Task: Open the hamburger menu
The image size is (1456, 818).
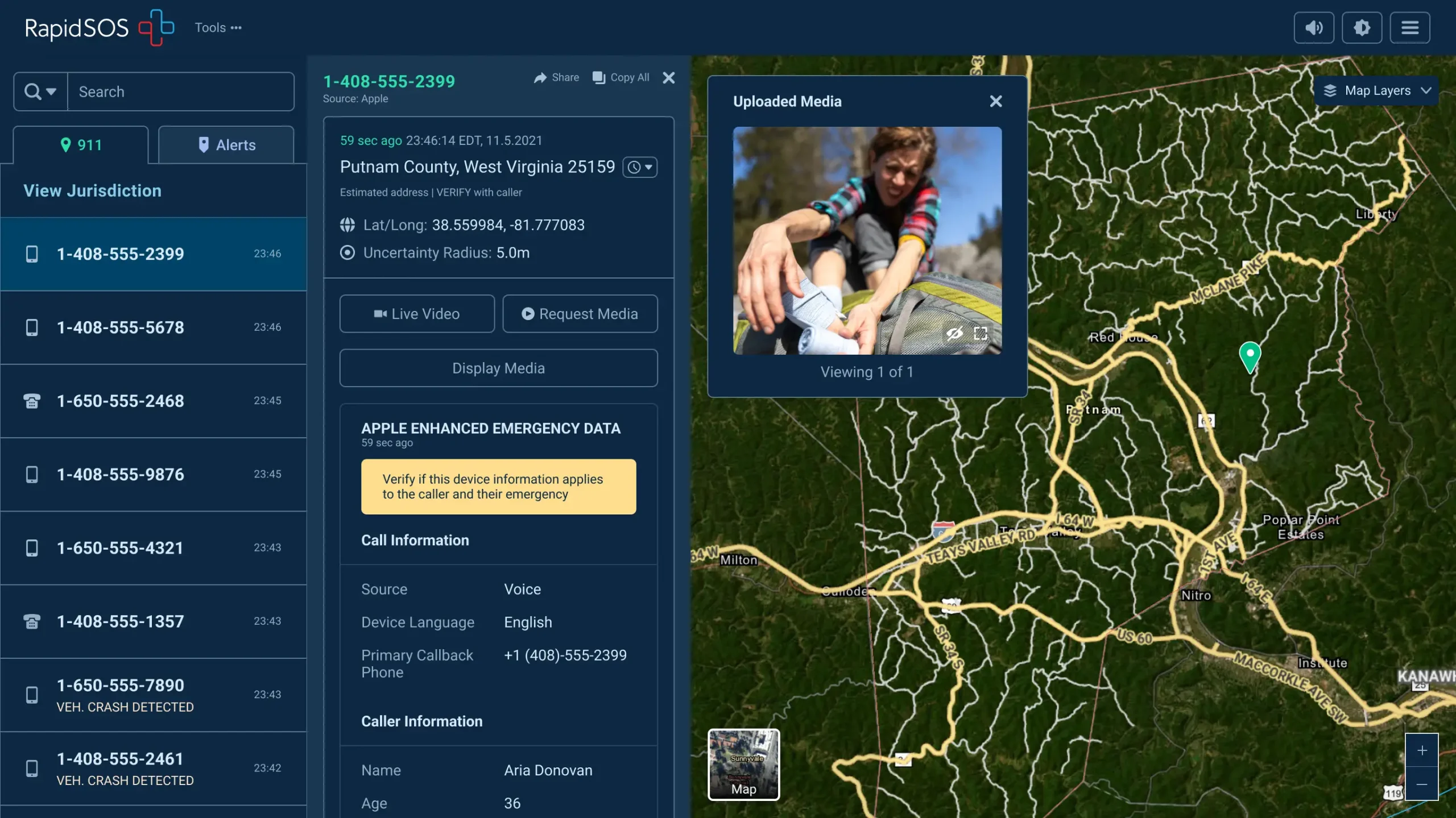Action: tap(1409, 27)
